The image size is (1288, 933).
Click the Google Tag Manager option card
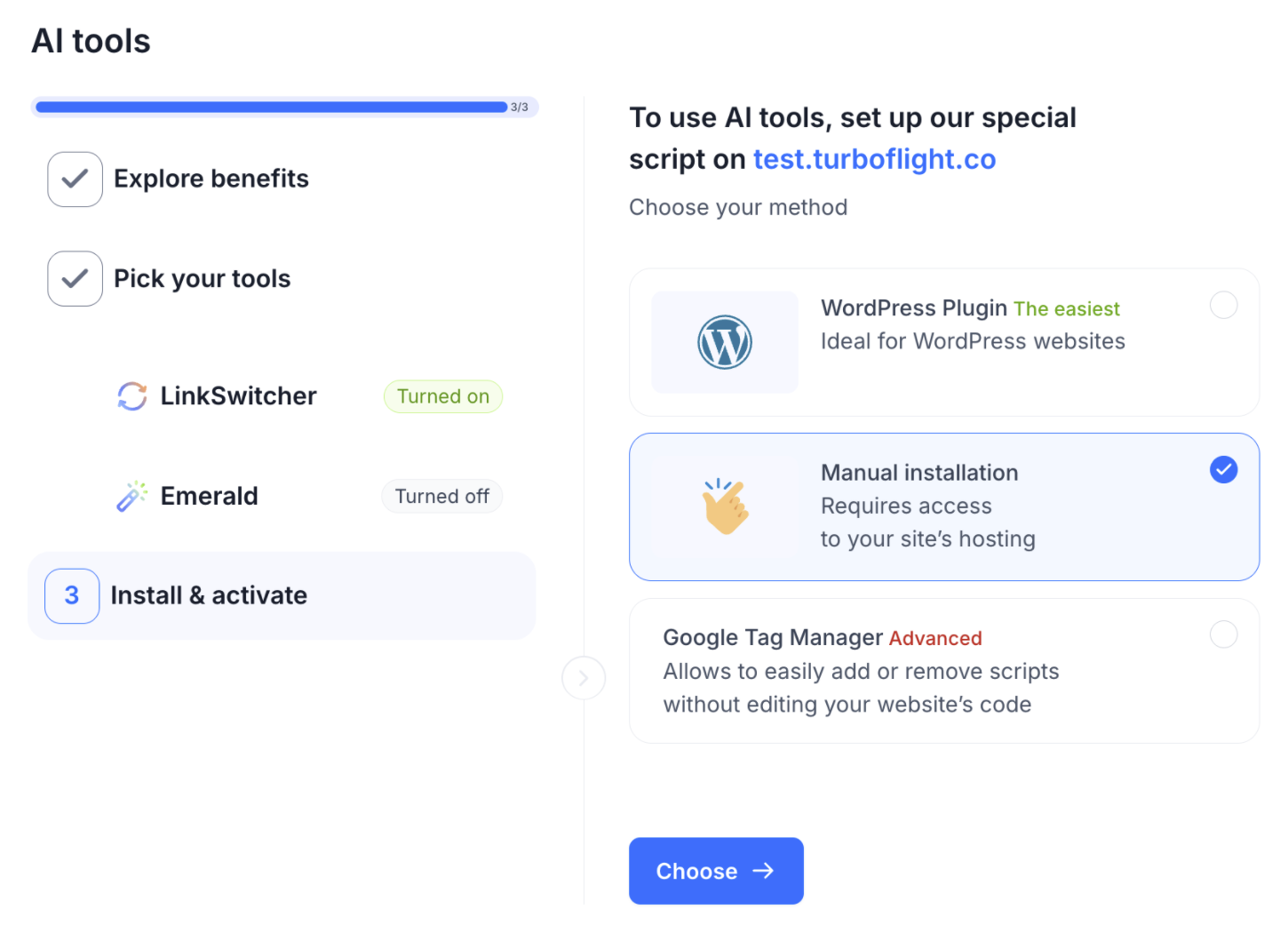coord(943,672)
